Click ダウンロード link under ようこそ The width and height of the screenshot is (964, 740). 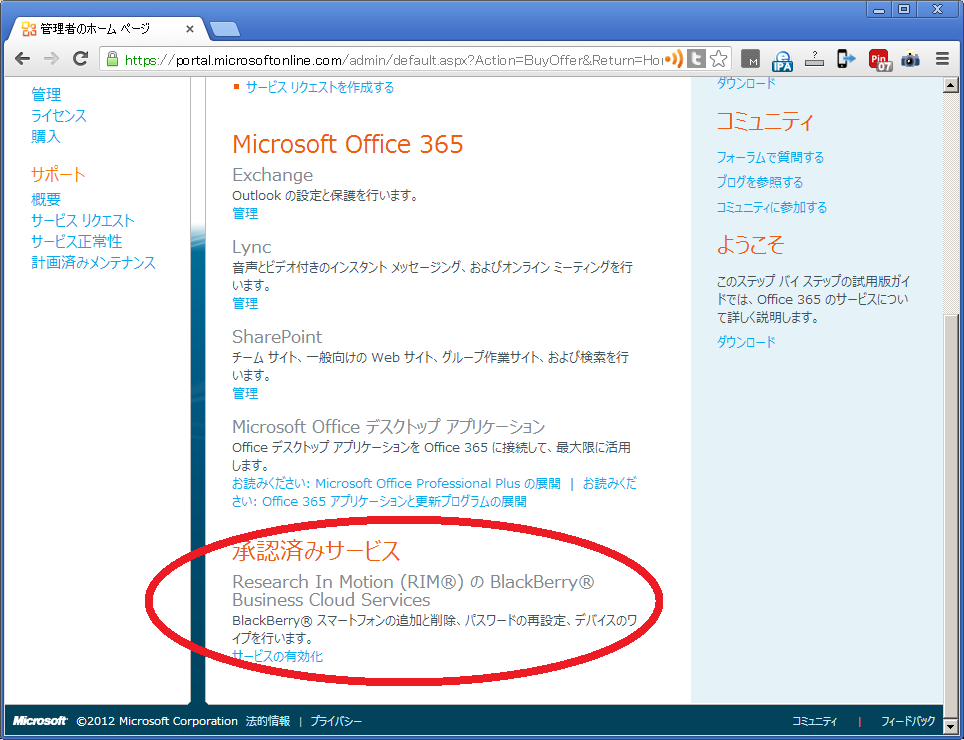click(746, 342)
